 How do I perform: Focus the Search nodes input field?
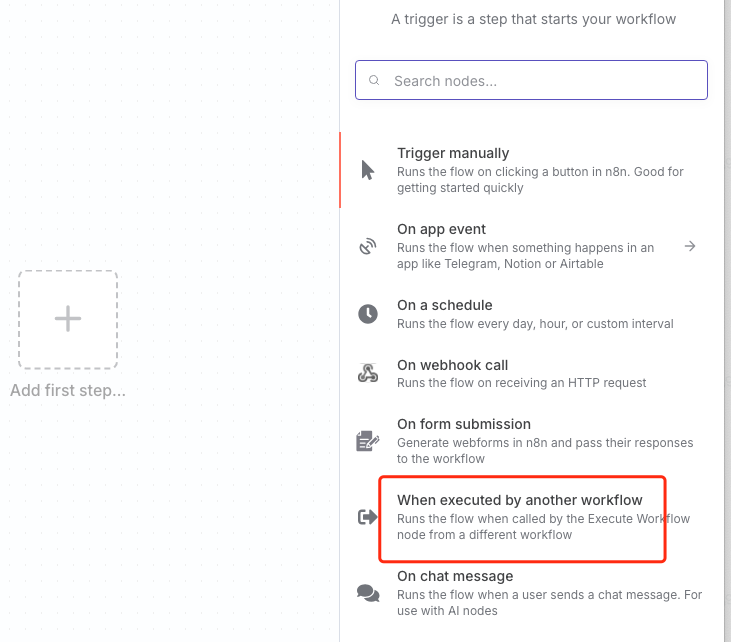click(540, 81)
